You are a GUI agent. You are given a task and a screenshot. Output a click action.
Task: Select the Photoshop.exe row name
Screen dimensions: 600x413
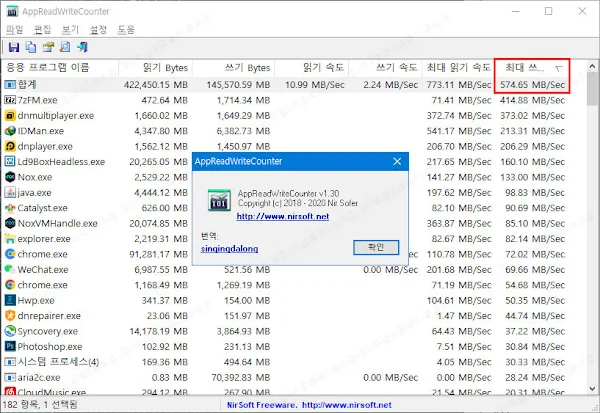[x=50, y=346]
